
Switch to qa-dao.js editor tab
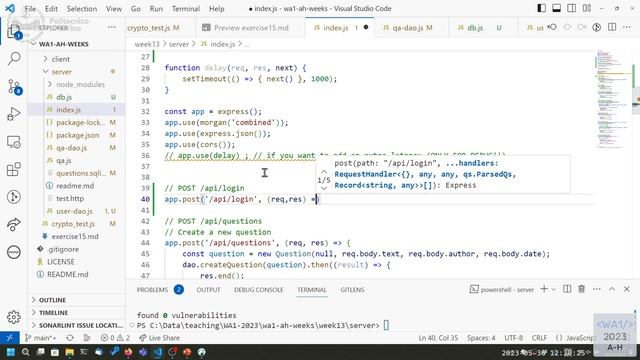pyautogui.click(x=411, y=28)
